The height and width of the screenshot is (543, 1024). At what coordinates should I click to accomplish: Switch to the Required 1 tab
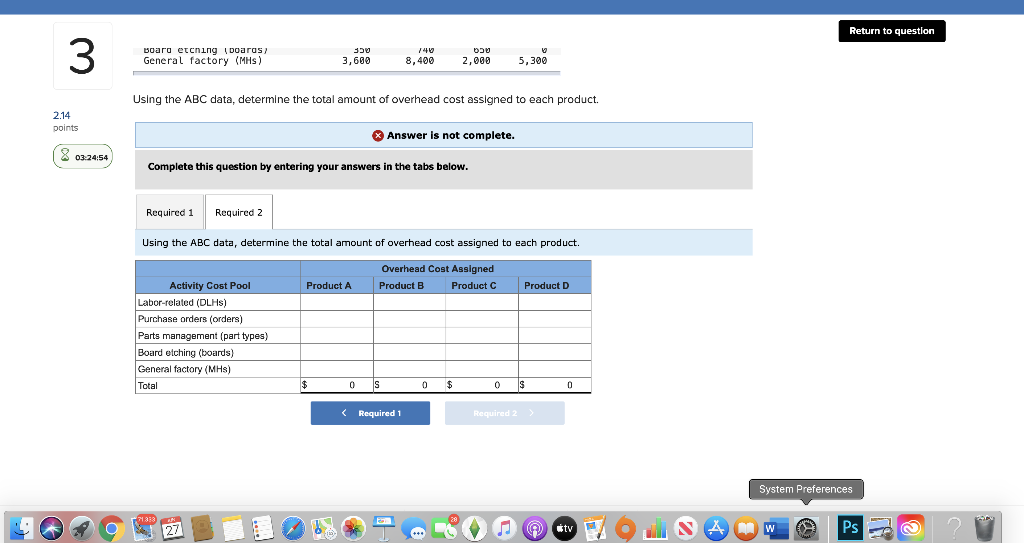click(170, 212)
